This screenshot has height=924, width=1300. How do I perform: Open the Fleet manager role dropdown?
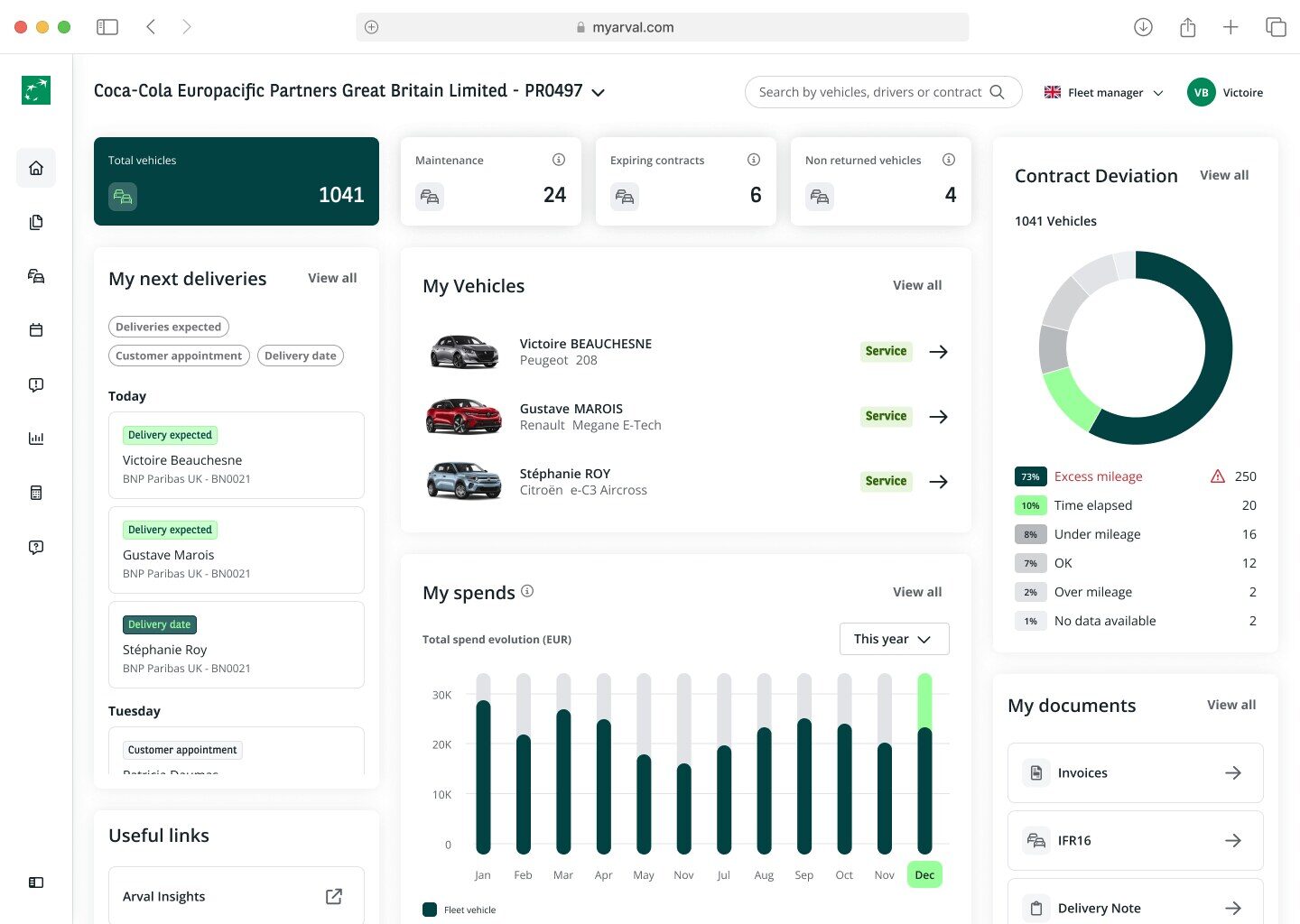[x=1104, y=92]
